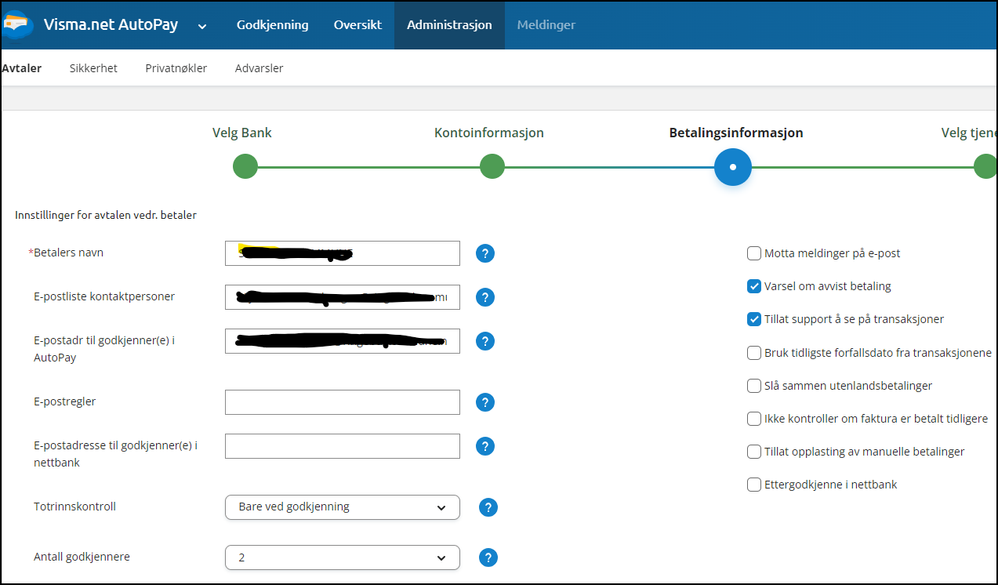Viewport: 998px width, 585px height.
Task: Open help for Totrinnskontroll setting
Action: pos(488,507)
